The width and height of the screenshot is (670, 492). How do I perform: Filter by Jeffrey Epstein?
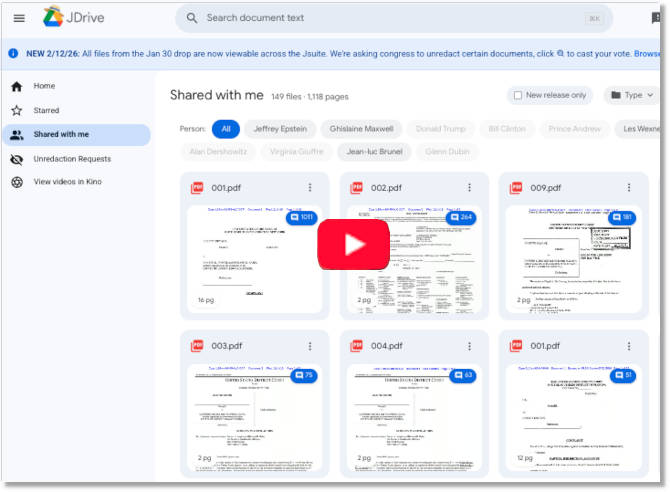pos(280,129)
